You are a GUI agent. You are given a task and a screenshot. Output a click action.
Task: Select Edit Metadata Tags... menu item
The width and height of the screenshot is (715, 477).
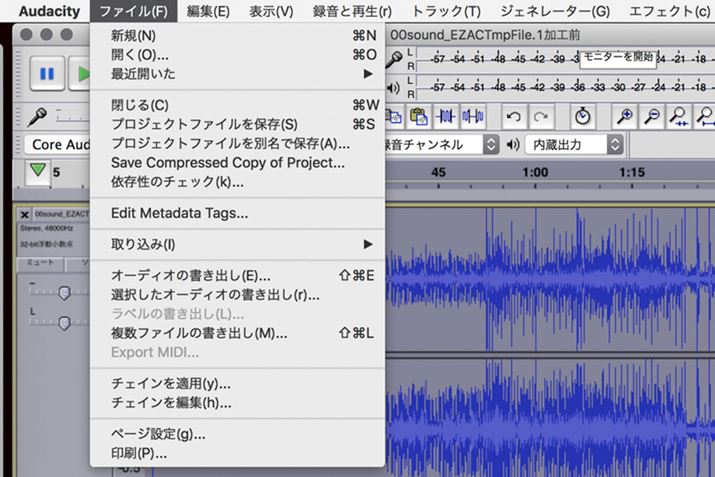click(179, 212)
